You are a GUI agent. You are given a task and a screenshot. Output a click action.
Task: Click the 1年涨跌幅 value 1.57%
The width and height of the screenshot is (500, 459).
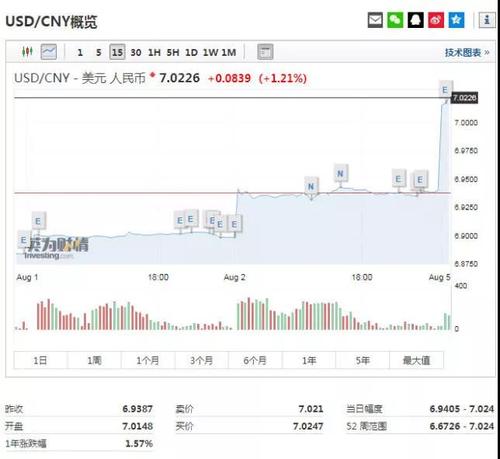139,444
